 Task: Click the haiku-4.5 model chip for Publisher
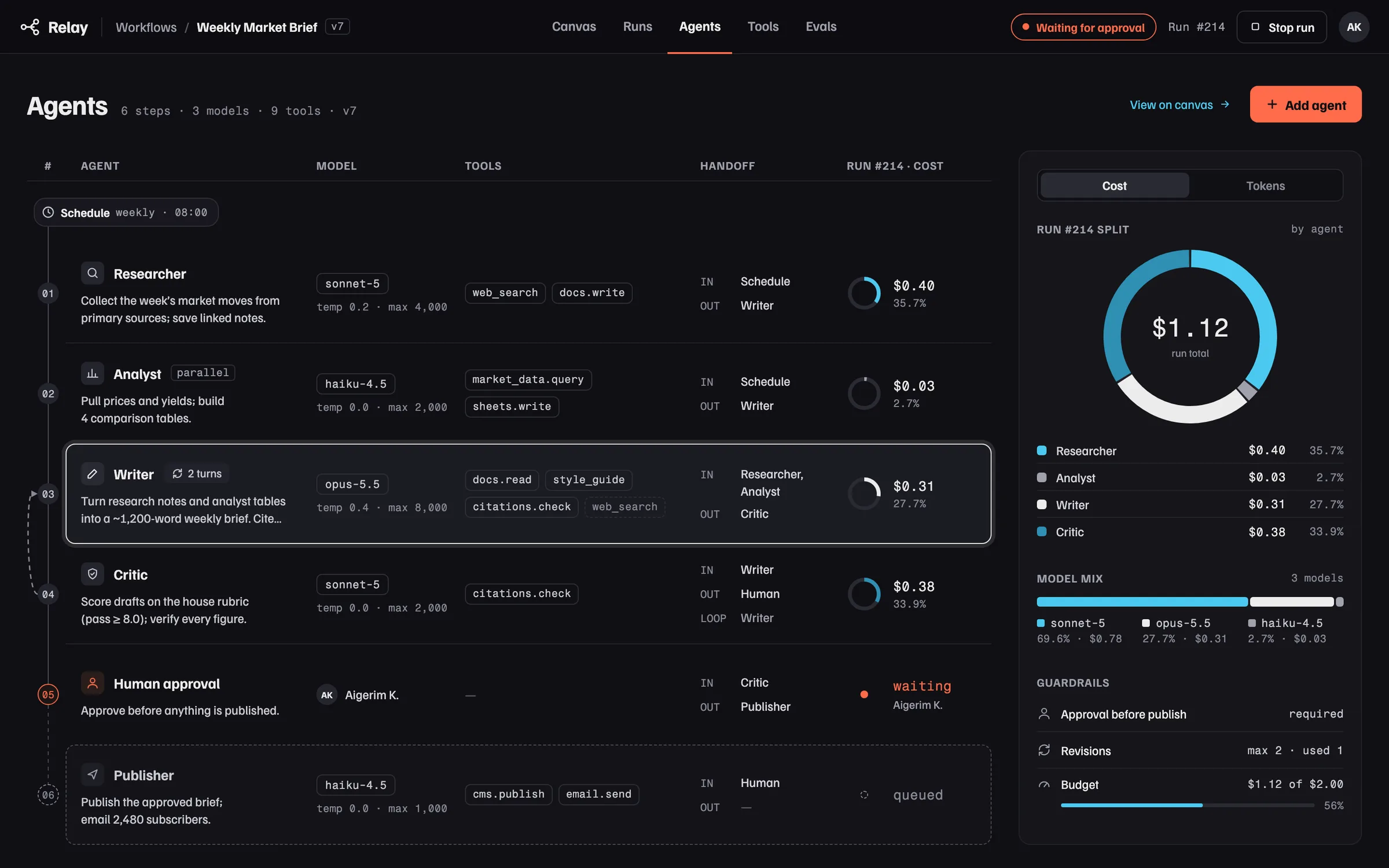pyautogui.click(x=355, y=785)
